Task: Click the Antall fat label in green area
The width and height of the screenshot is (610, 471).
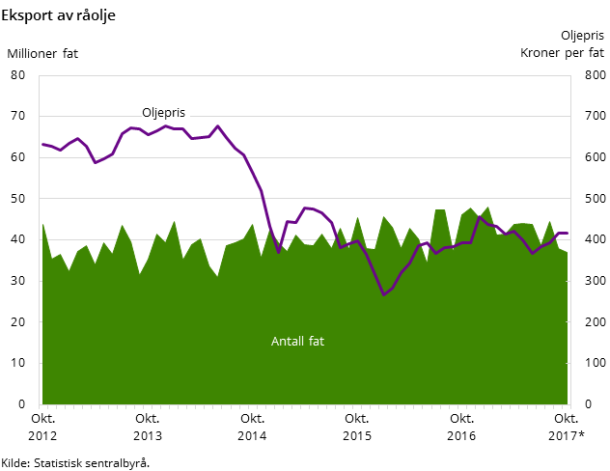Action: click(297, 342)
